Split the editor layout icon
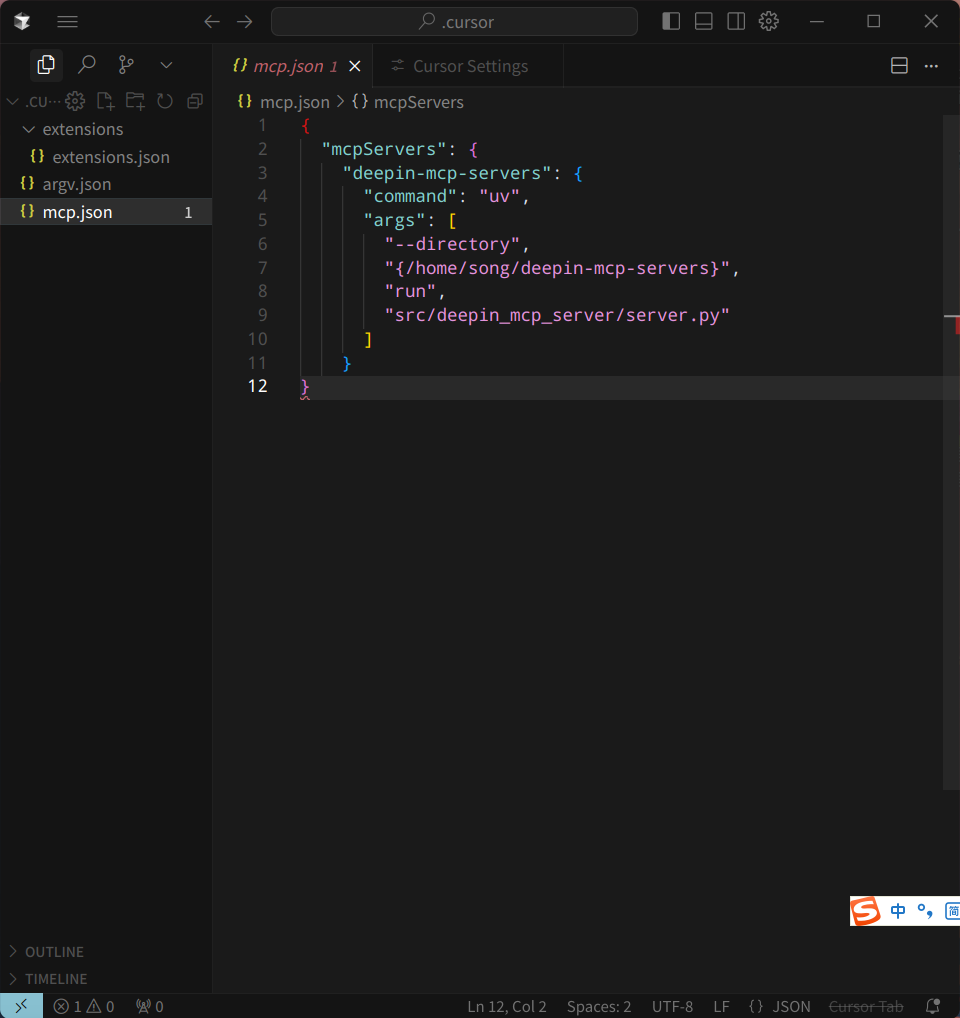The width and height of the screenshot is (960, 1018). [x=899, y=66]
